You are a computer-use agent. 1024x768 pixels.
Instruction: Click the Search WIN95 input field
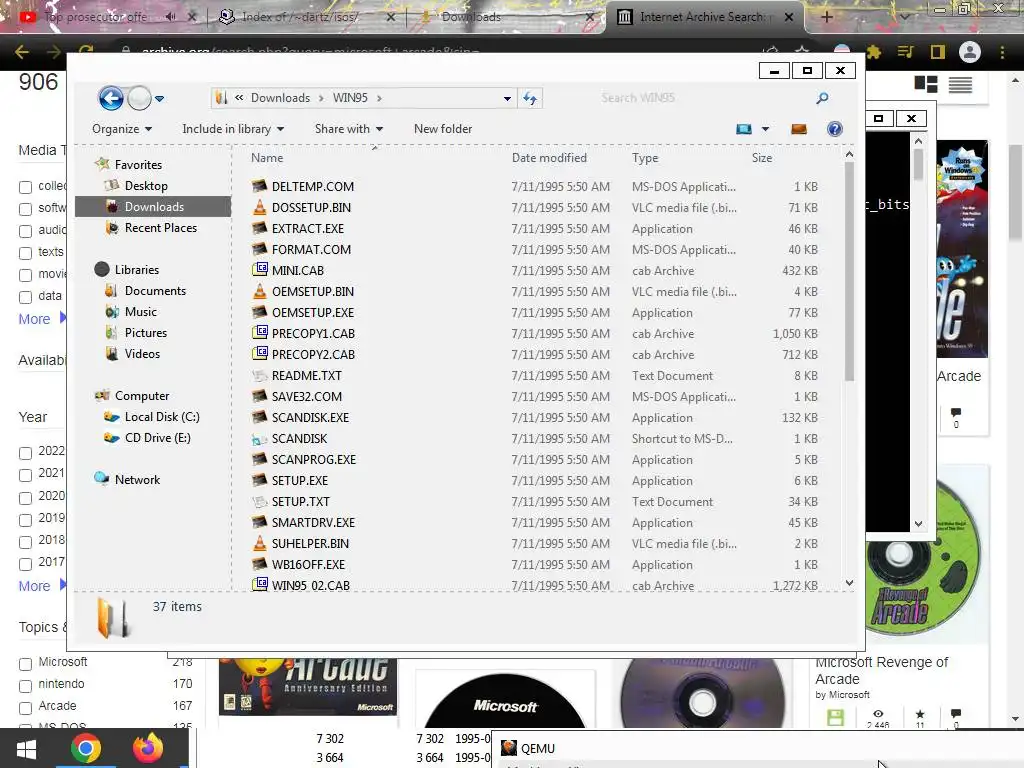(x=702, y=98)
